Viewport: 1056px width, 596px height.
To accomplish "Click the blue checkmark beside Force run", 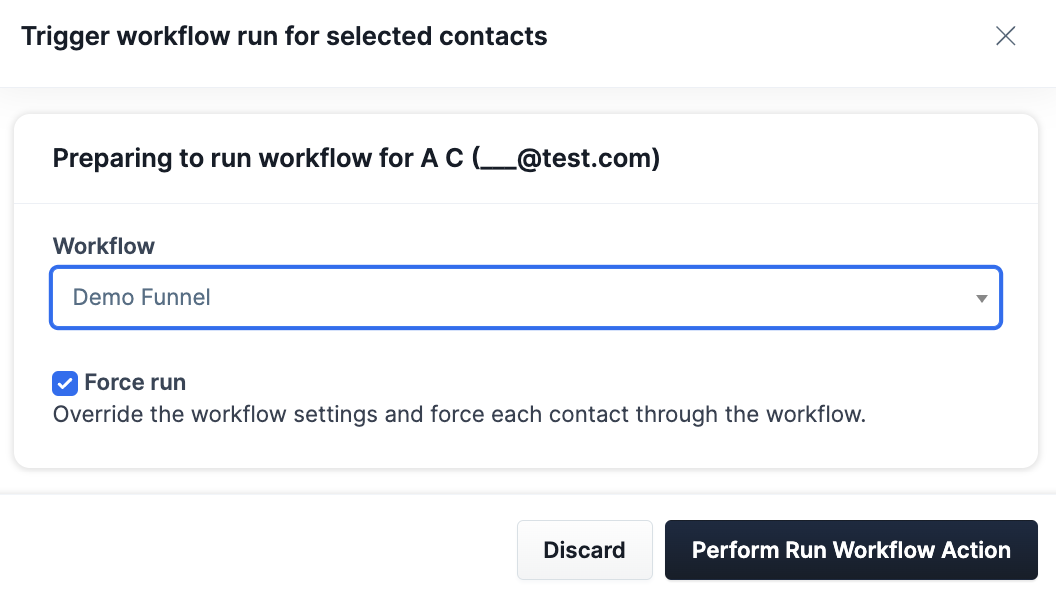I will [64, 383].
